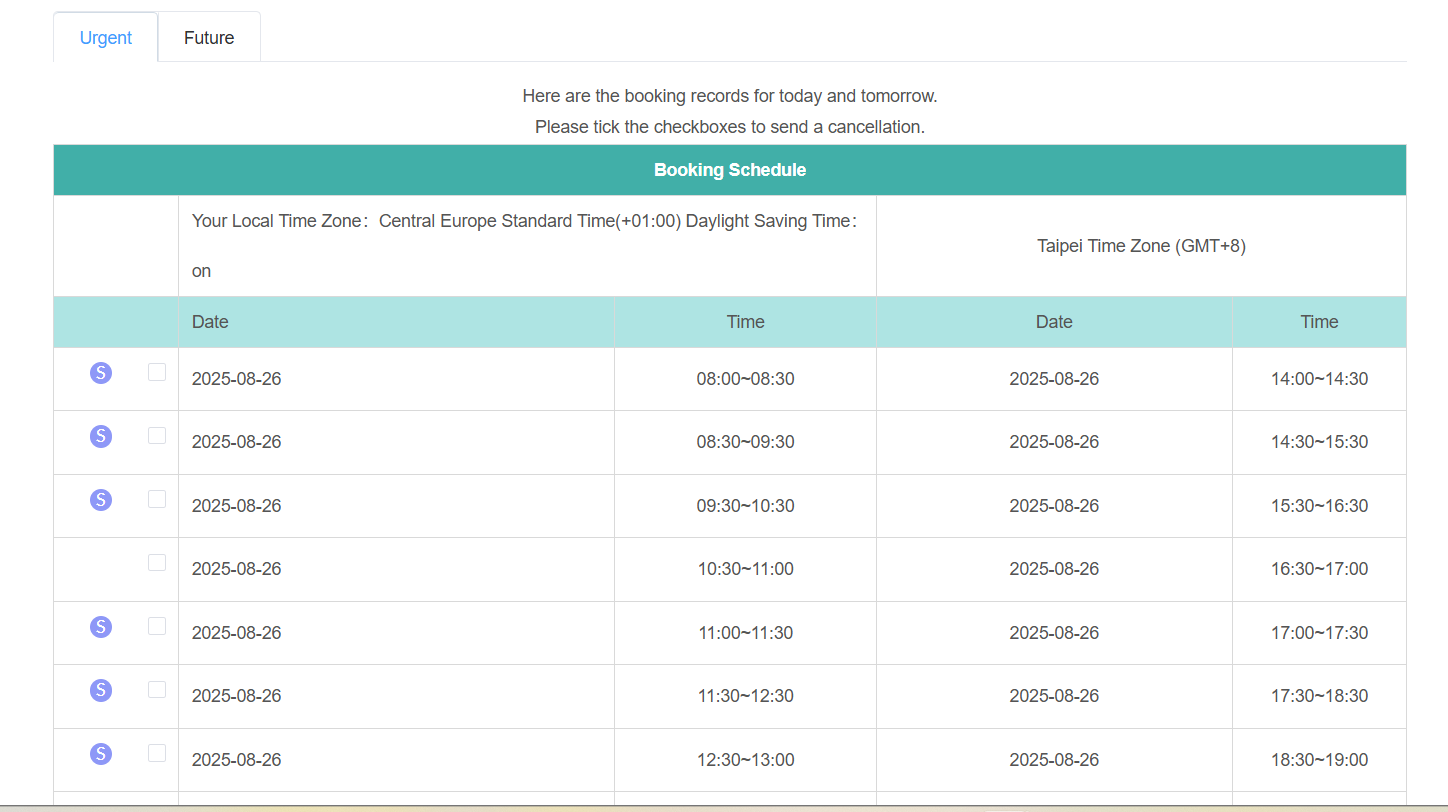Image resolution: width=1448 pixels, height=812 pixels.
Task: Click the Taipei time 16:30~17:00 cell
Action: pos(1319,569)
